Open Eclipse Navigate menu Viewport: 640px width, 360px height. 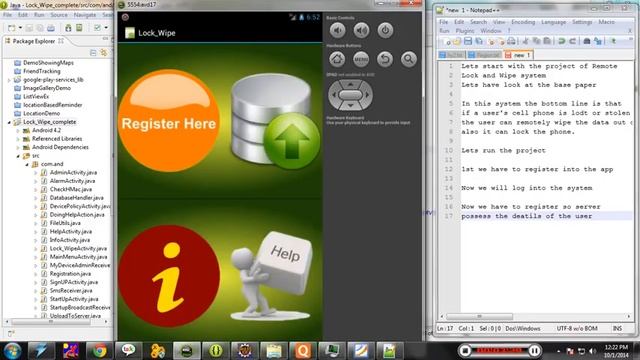pos(85,15)
